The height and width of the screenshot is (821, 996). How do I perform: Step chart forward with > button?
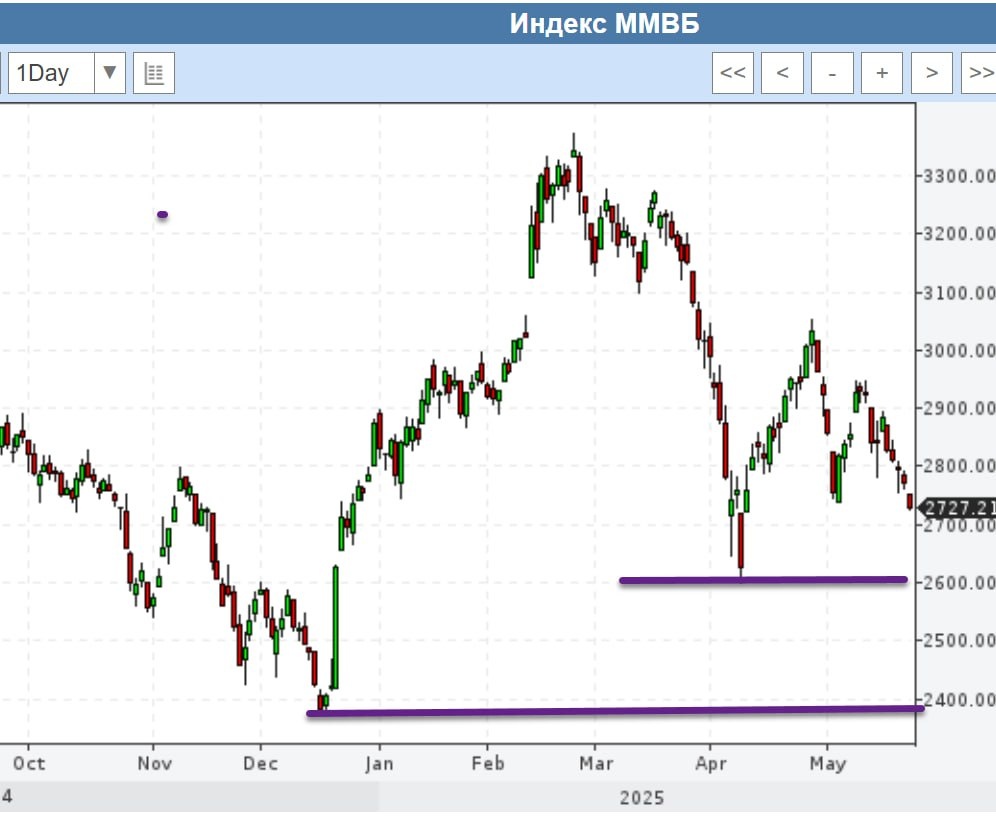coord(932,73)
